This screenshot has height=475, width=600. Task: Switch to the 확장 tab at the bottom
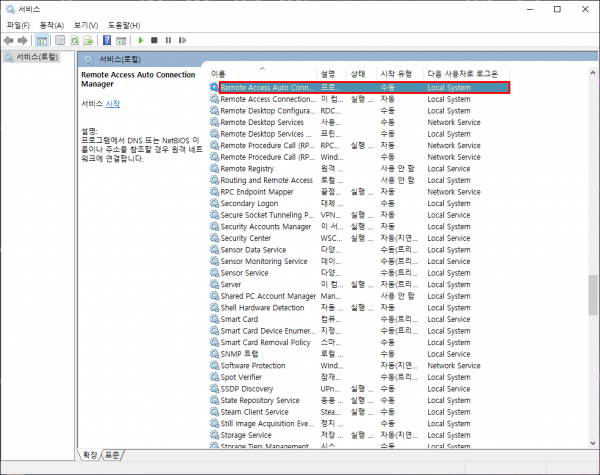coord(91,455)
